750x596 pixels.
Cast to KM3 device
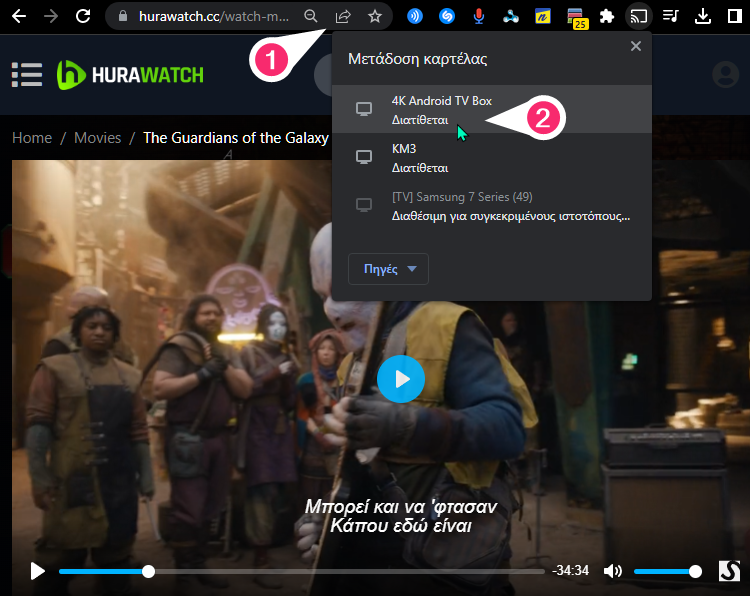coord(492,157)
